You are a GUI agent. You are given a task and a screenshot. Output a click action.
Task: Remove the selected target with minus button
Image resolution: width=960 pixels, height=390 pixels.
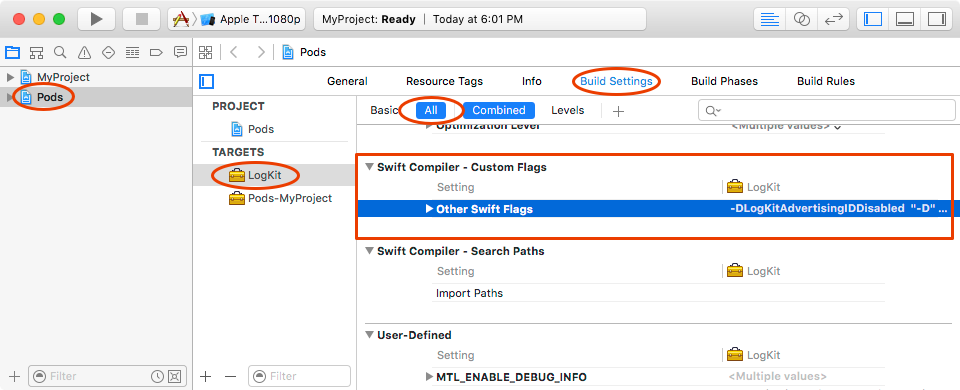(x=230, y=376)
